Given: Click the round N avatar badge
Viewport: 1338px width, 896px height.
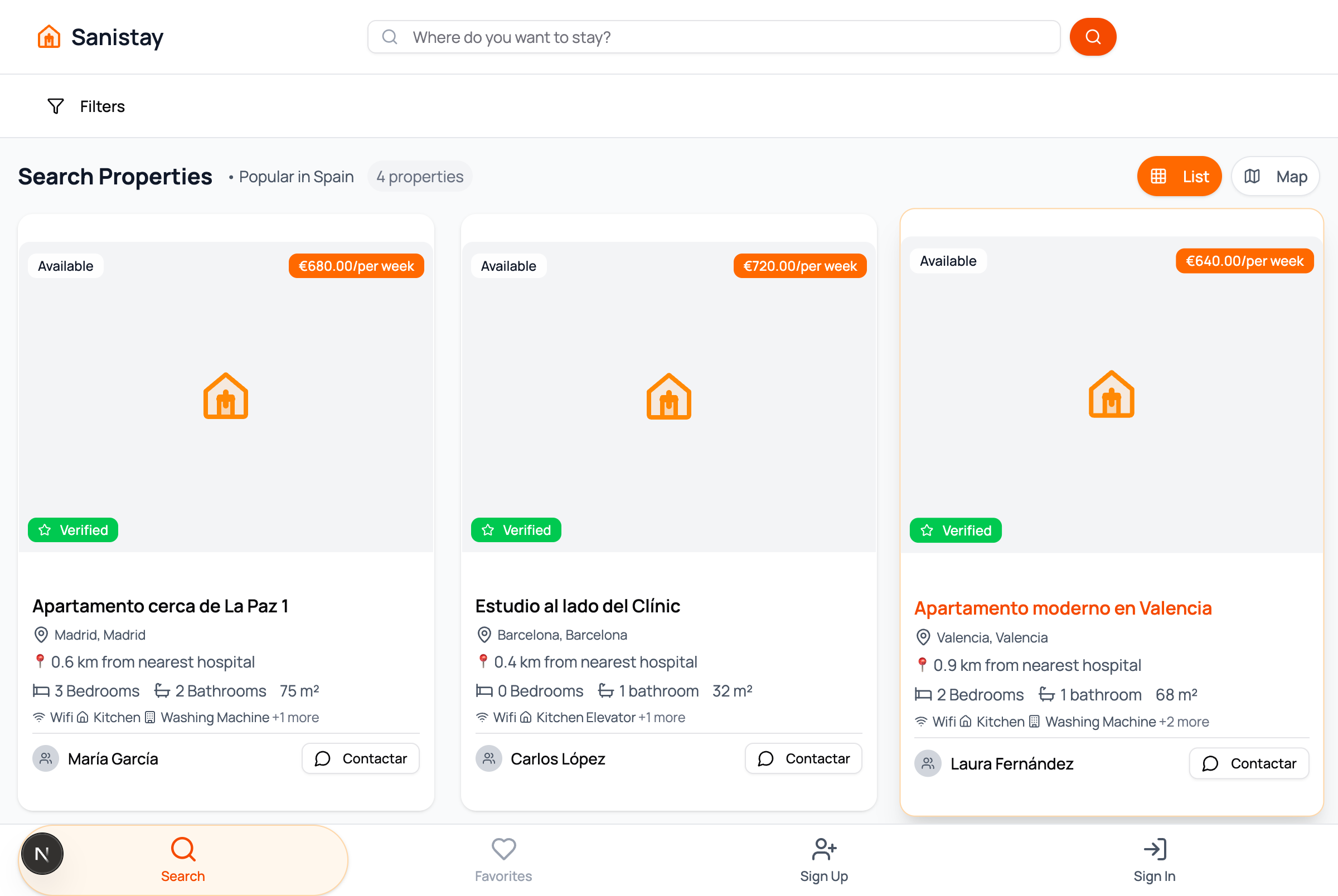Looking at the screenshot, I should (x=42, y=854).
